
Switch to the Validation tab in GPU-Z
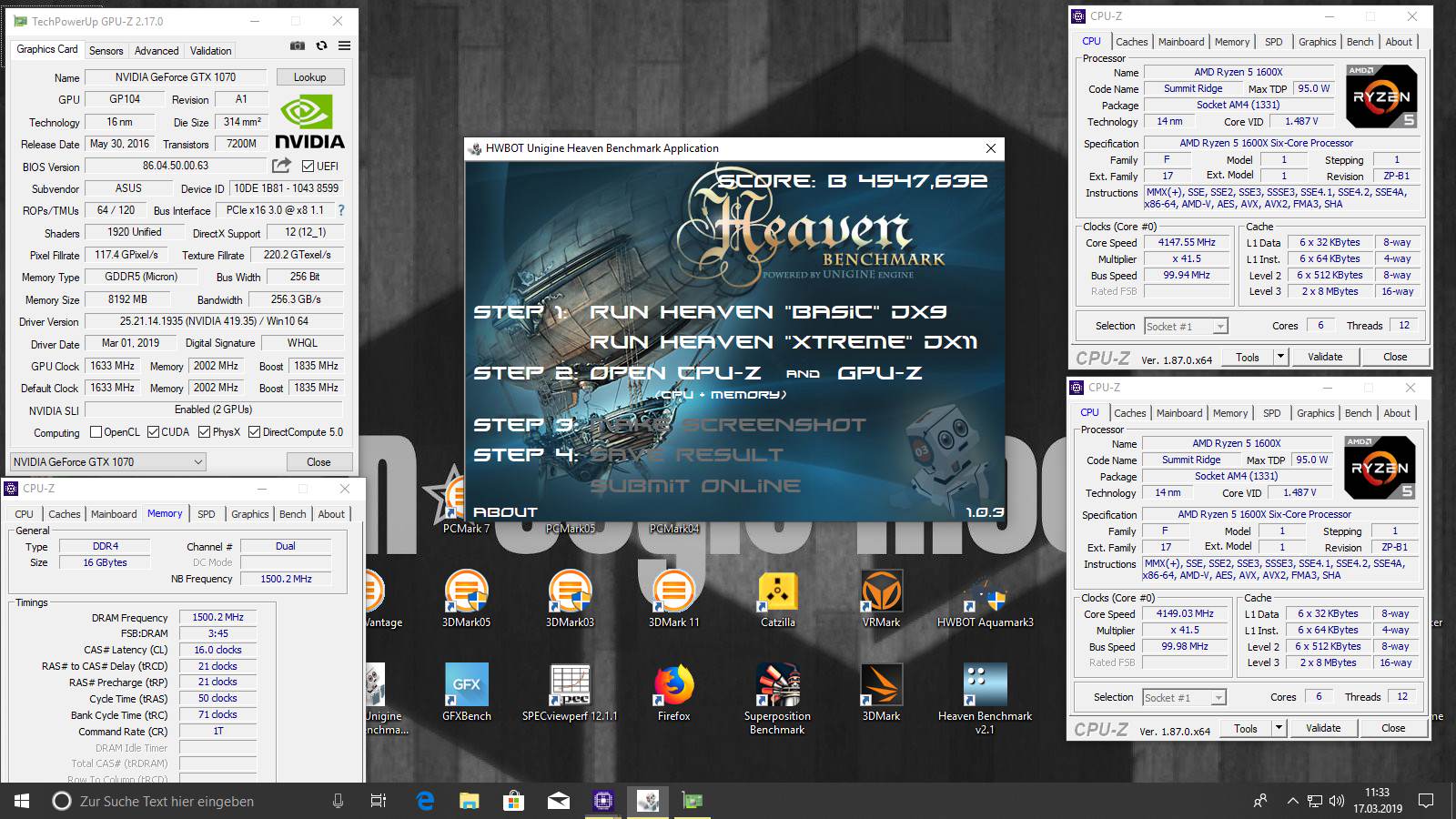tap(211, 51)
